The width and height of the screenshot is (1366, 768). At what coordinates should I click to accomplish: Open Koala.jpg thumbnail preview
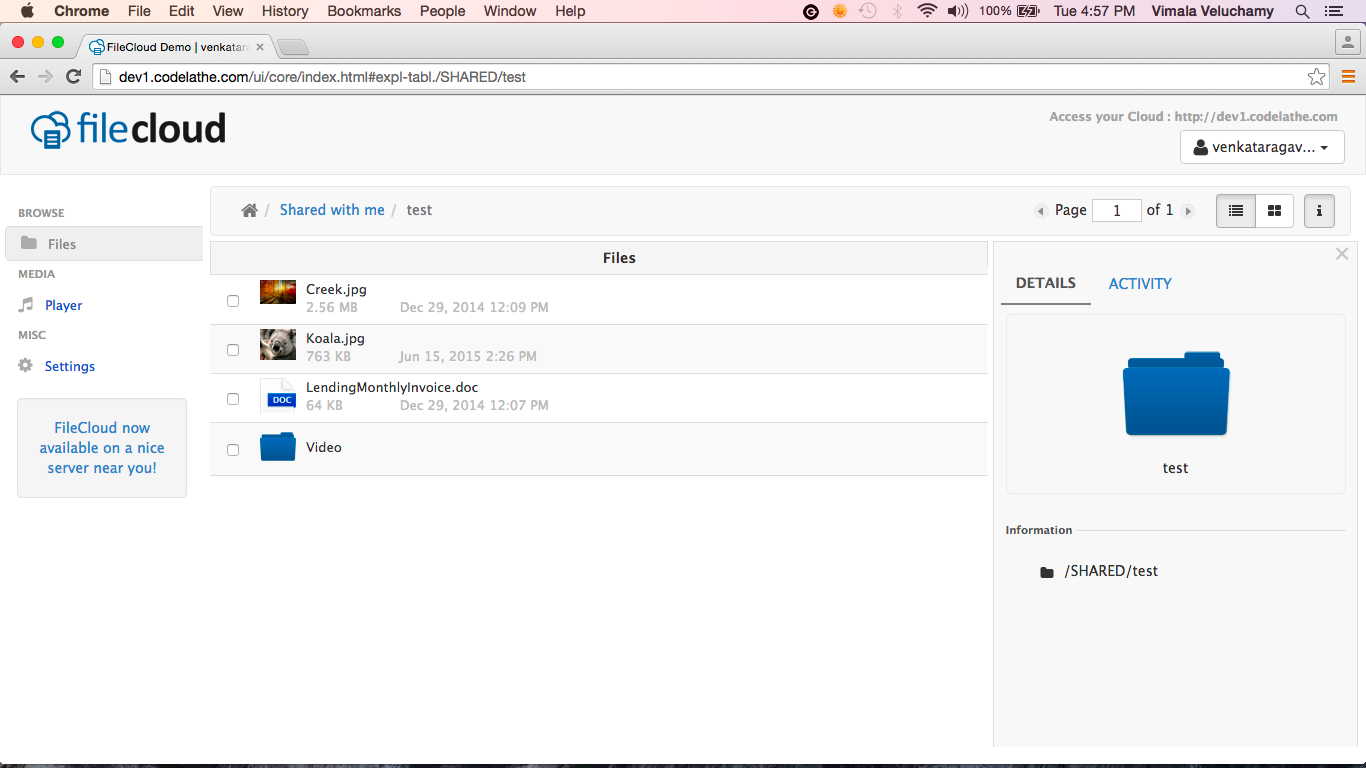coord(278,345)
